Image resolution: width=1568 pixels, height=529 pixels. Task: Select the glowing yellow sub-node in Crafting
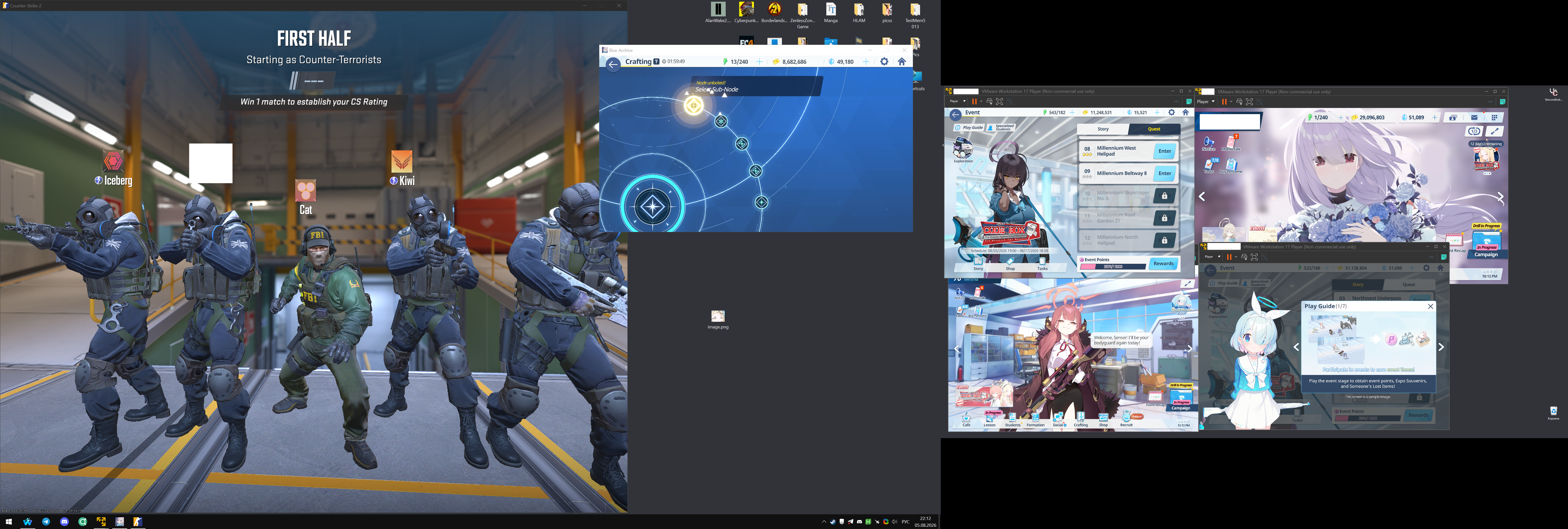(693, 105)
